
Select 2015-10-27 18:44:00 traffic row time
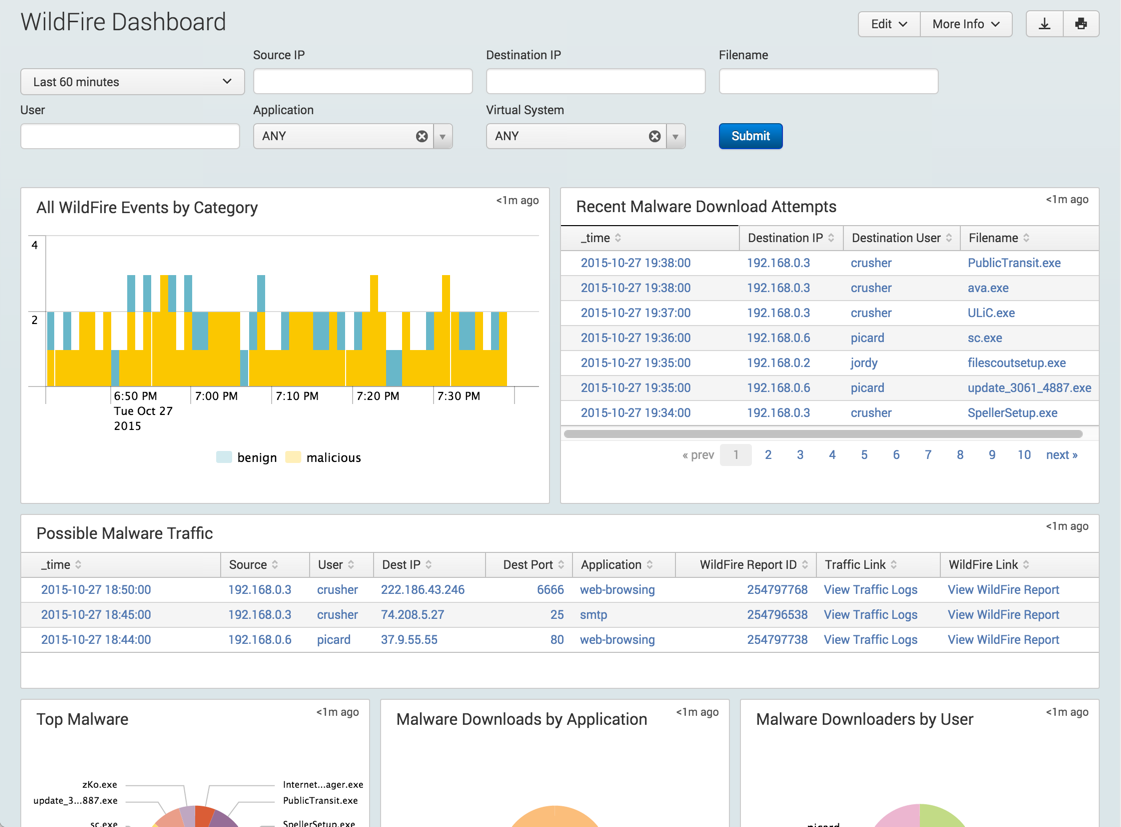click(x=96, y=640)
